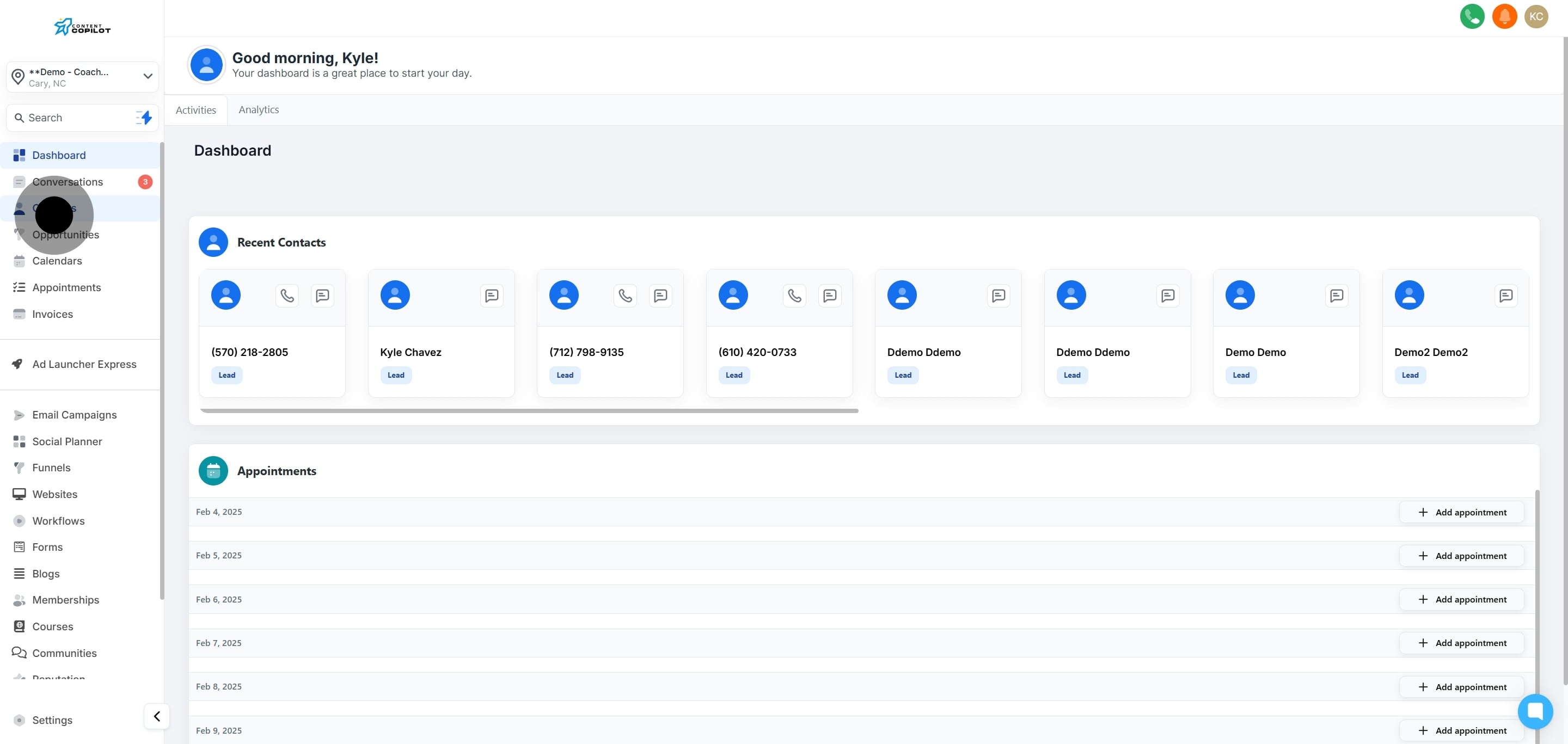Click the Recent Contacts horizontal scrollbar
The image size is (1568, 744).
pos(528,410)
